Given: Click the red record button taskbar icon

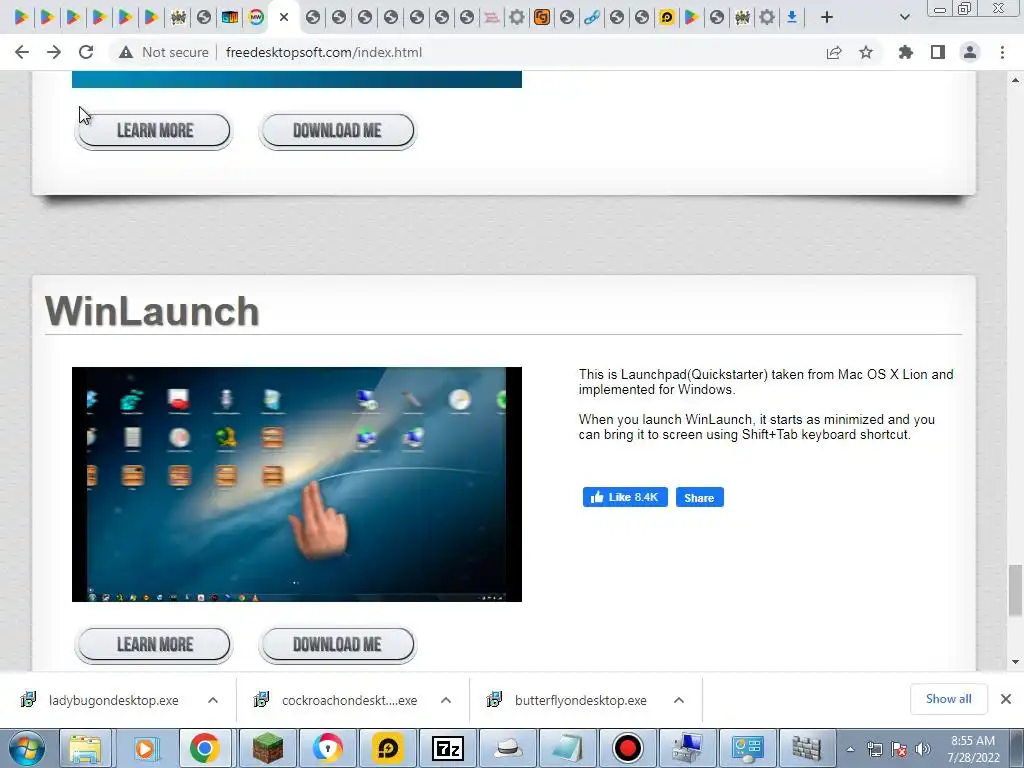Looking at the screenshot, I should [628, 748].
